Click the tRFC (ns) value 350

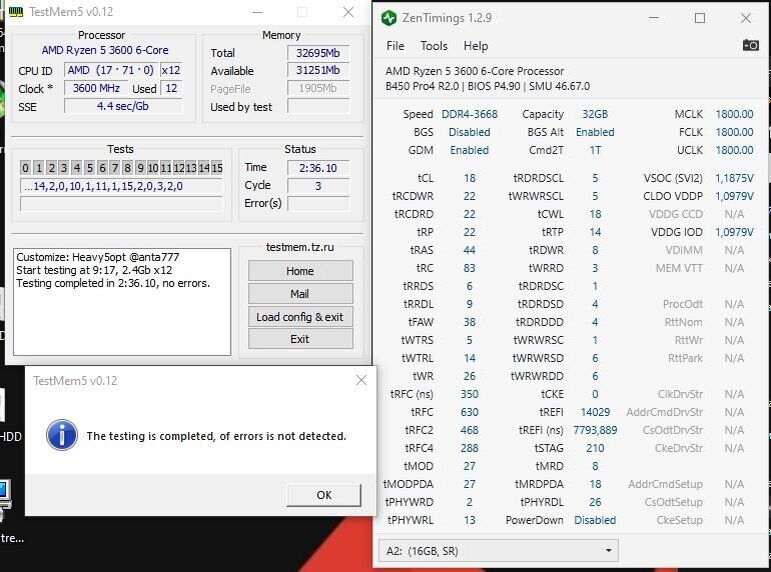(470, 394)
